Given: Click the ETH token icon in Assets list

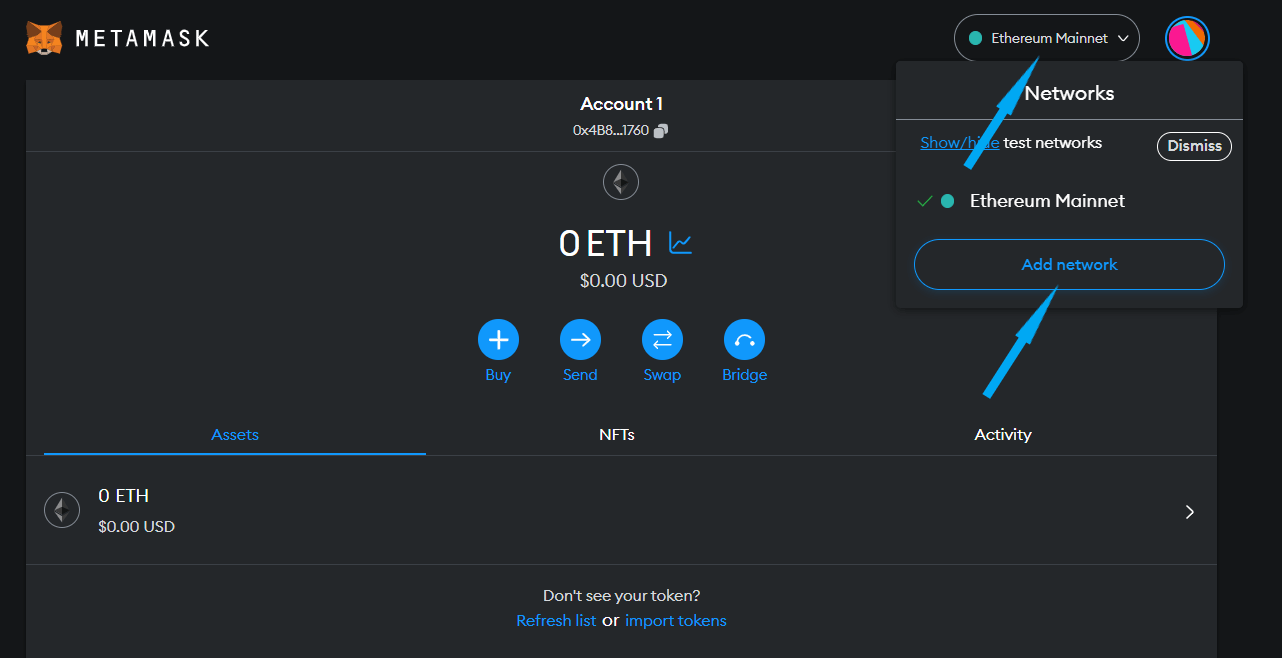Looking at the screenshot, I should (x=62, y=510).
